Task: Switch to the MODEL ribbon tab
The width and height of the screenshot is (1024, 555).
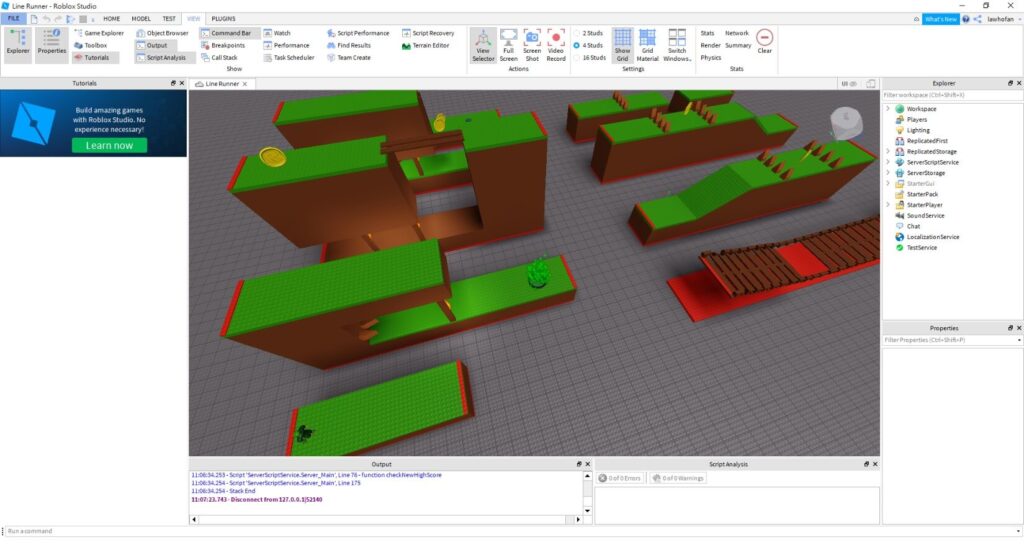Action: pyautogui.click(x=141, y=19)
